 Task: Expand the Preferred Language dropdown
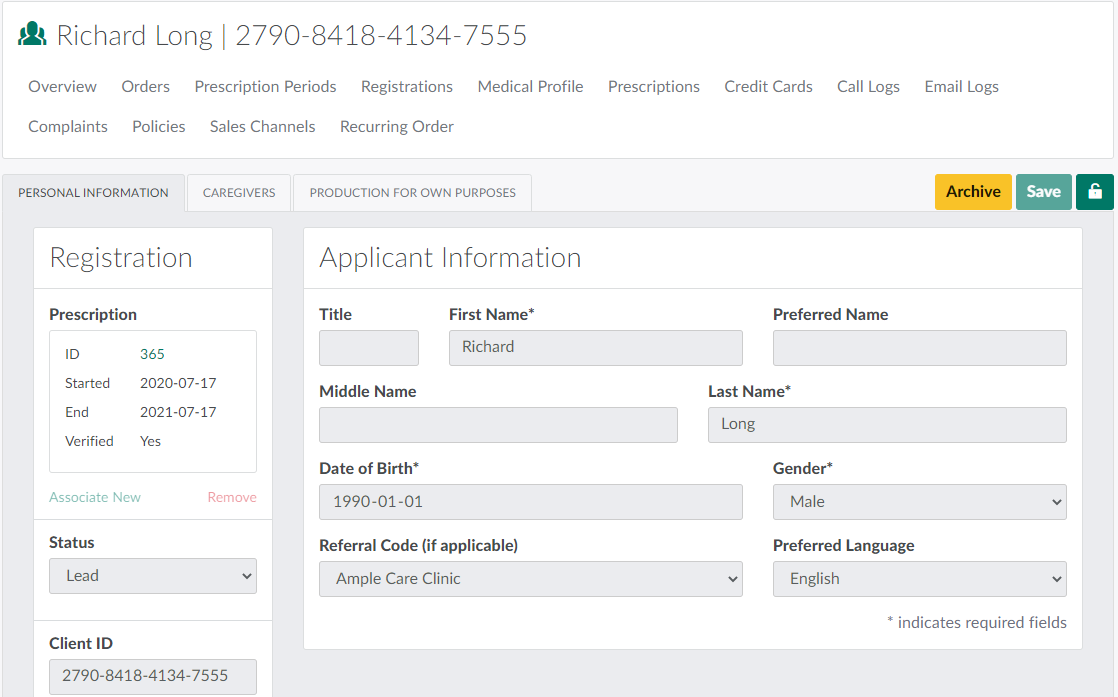[919, 579]
